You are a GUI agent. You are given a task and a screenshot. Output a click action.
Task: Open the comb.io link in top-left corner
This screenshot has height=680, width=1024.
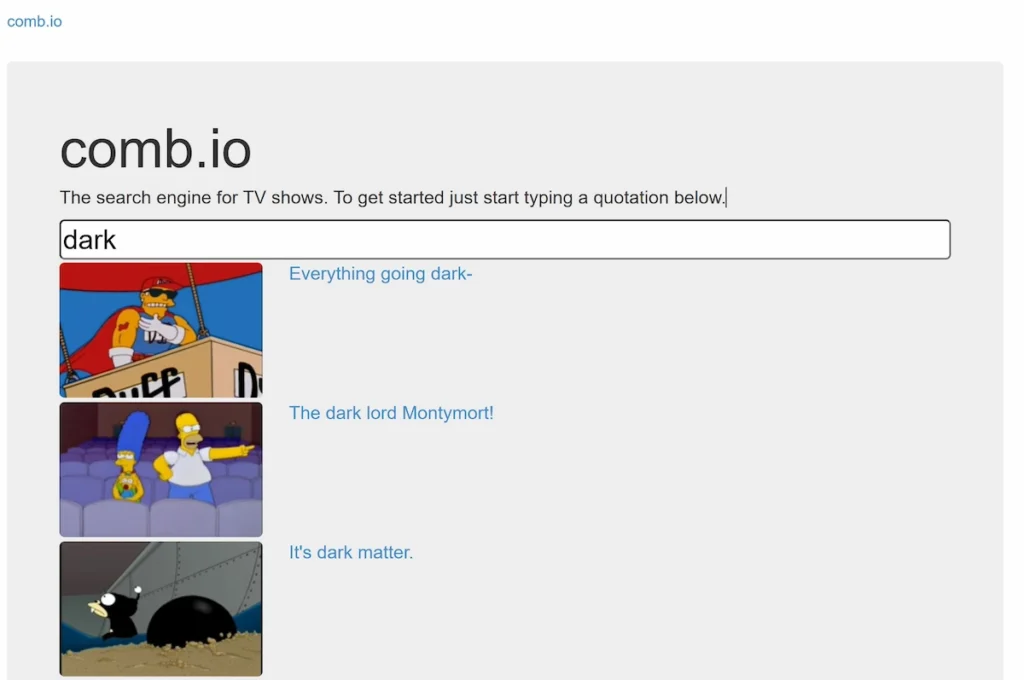click(x=35, y=22)
